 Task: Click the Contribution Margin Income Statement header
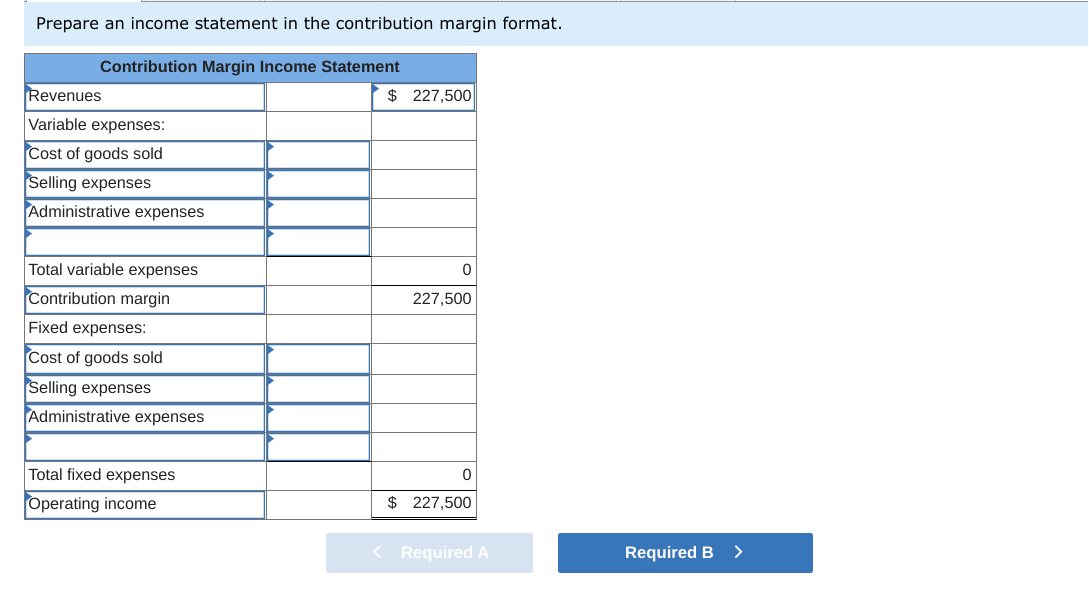click(x=248, y=66)
